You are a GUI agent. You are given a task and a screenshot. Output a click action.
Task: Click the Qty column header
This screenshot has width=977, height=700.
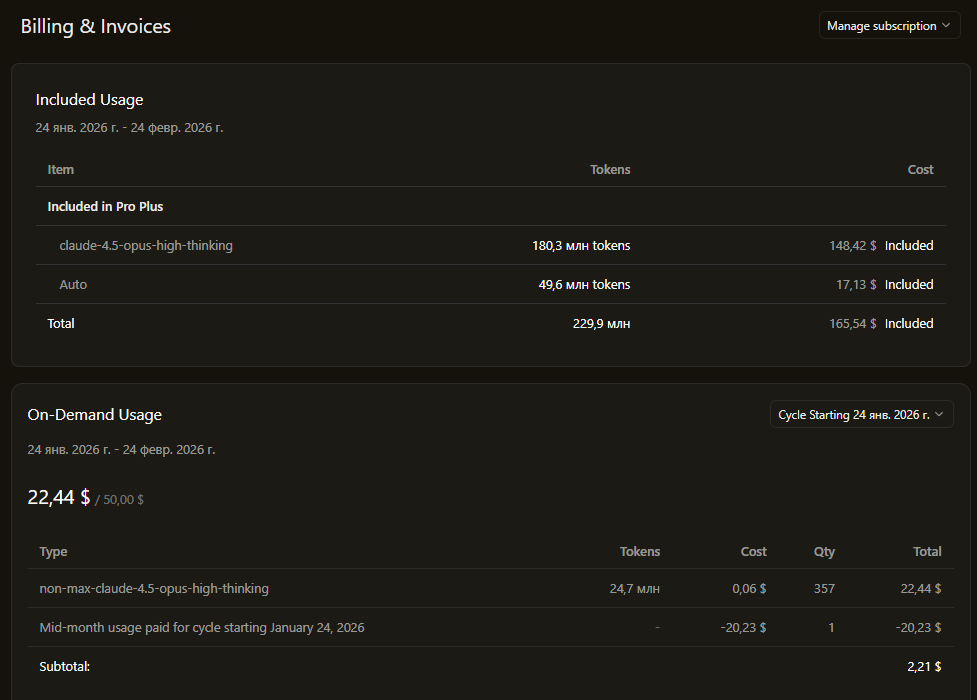pyautogui.click(x=823, y=552)
